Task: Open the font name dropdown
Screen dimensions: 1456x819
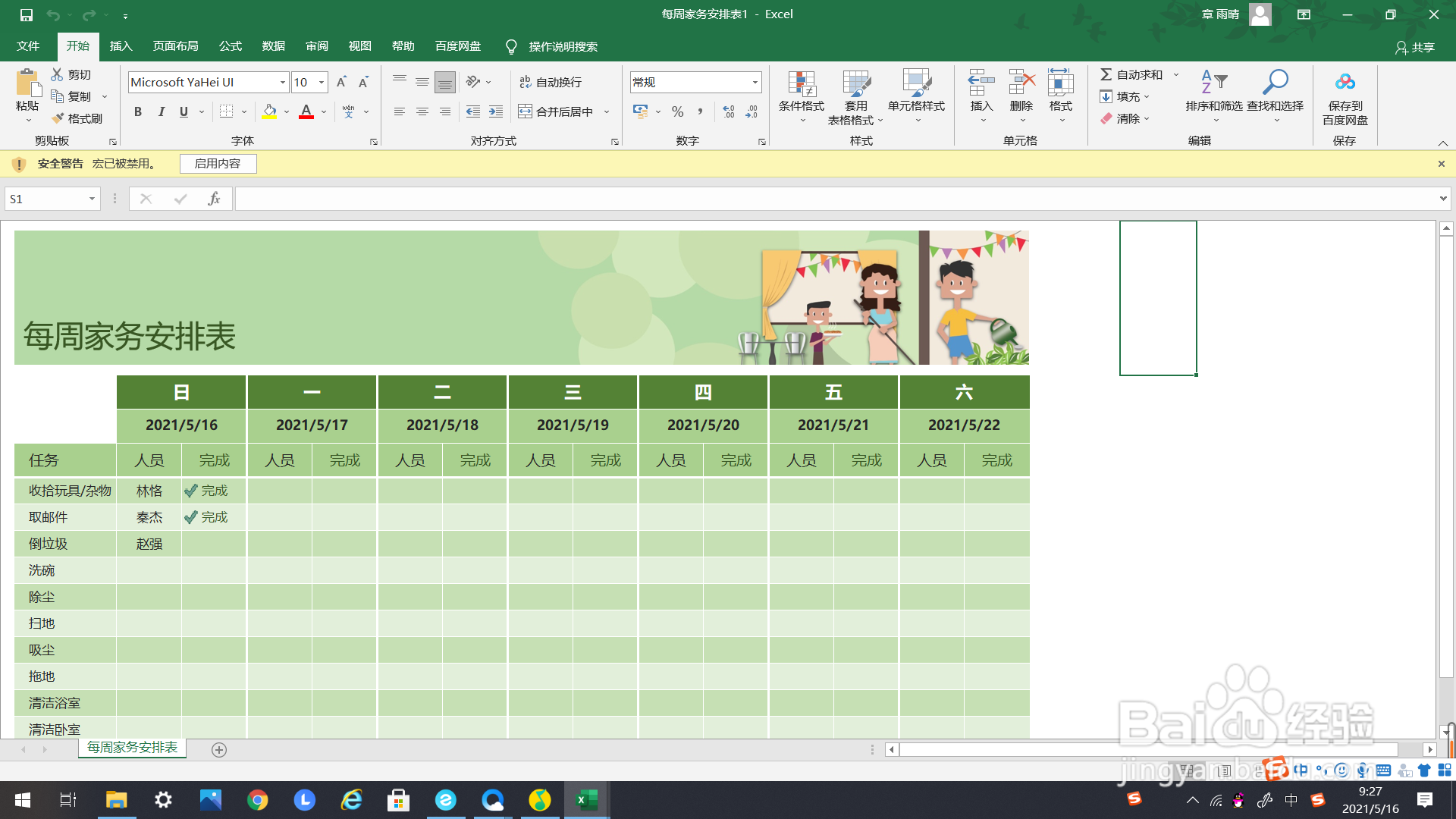Action: point(282,82)
